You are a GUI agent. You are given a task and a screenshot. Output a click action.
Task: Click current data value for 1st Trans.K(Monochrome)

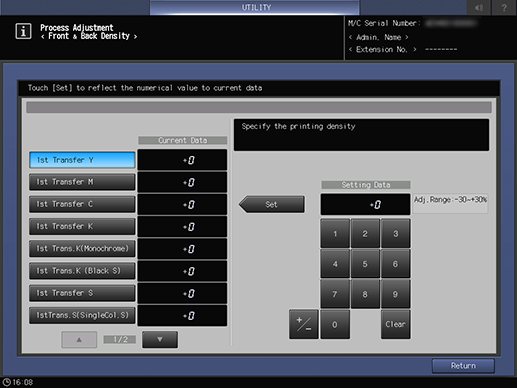(x=182, y=249)
